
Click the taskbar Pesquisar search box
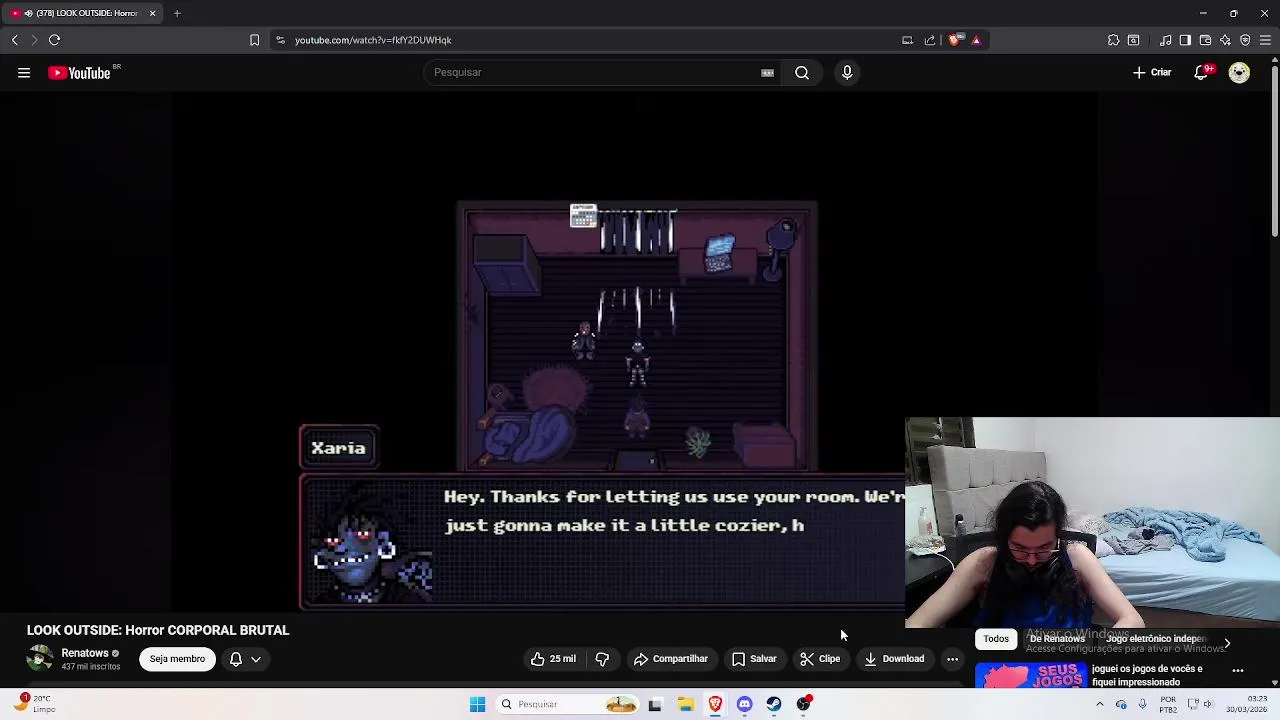point(567,704)
